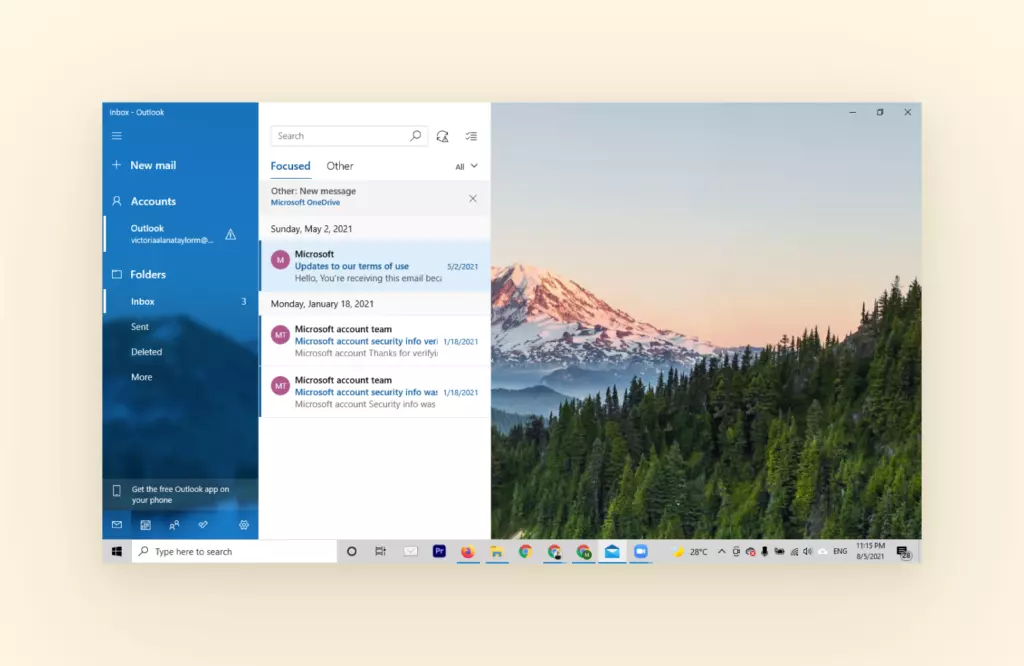Image resolution: width=1024 pixels, height=666 pixels.
Task: Collapse the navigation pane with the hamburger icon
Action: tap(117, 135)
